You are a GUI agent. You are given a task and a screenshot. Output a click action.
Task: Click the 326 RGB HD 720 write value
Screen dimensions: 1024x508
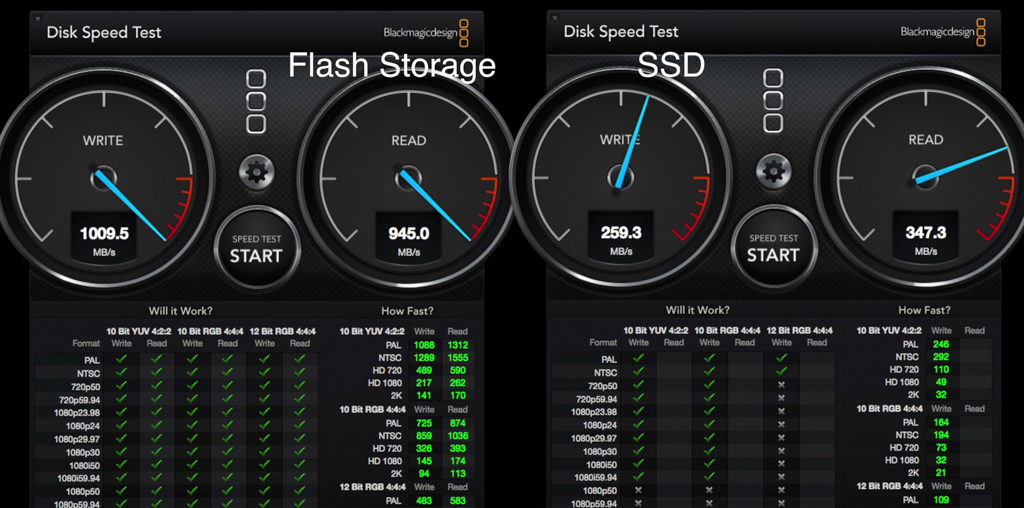tap(424, 449)
